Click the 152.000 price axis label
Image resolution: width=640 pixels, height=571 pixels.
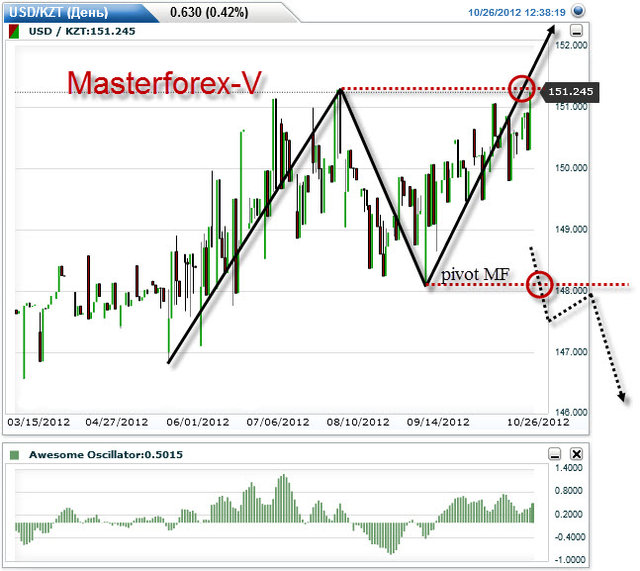tap(571, 45)
